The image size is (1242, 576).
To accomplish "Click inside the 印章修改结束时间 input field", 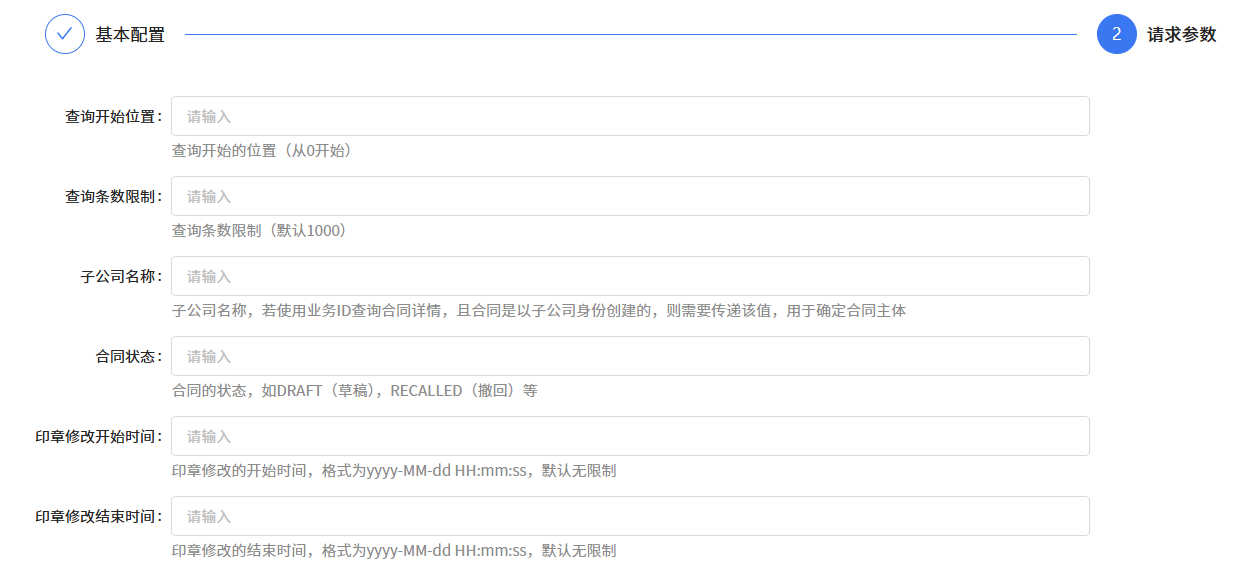I will [x=630, y=516].
